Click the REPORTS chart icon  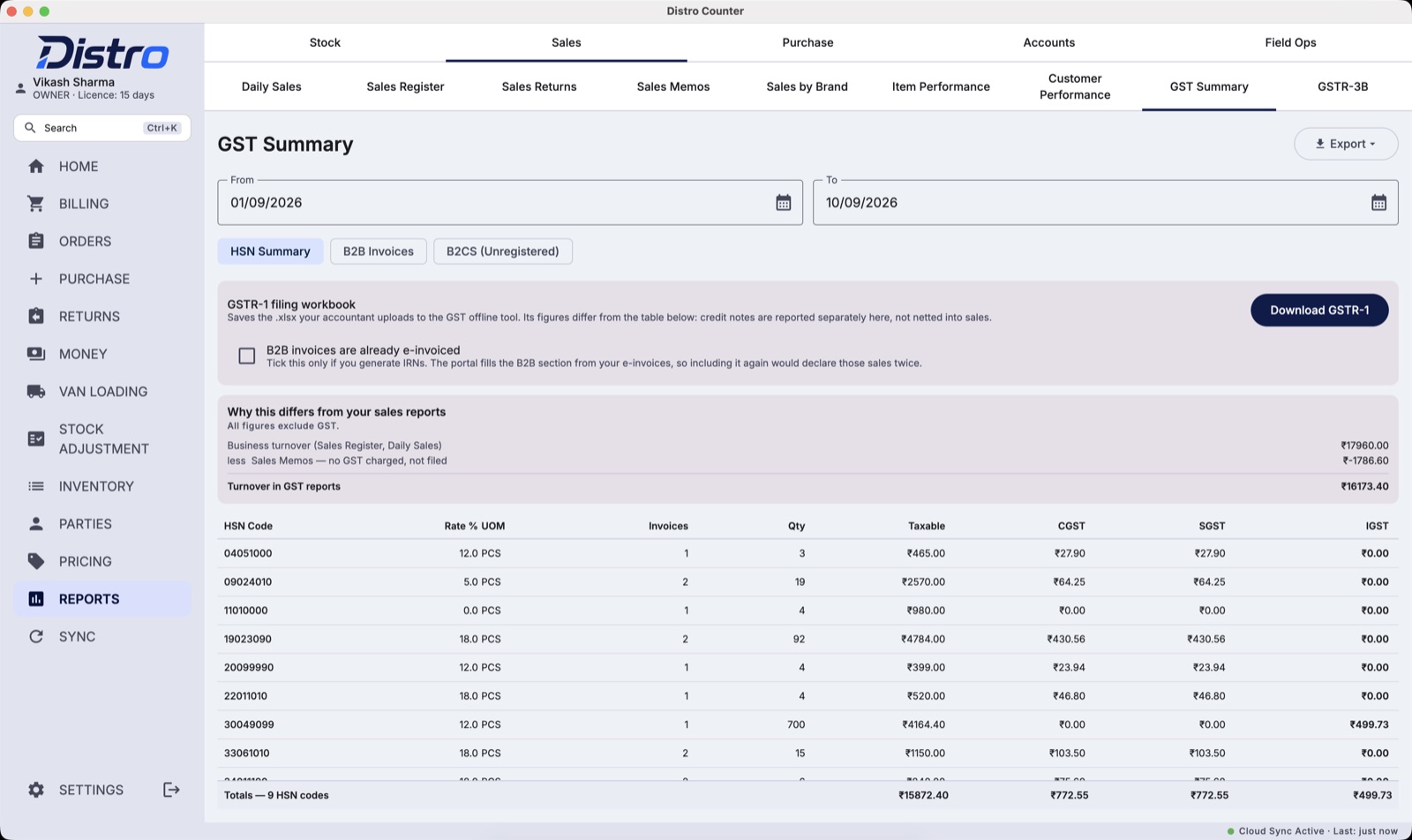coord(36,599)
